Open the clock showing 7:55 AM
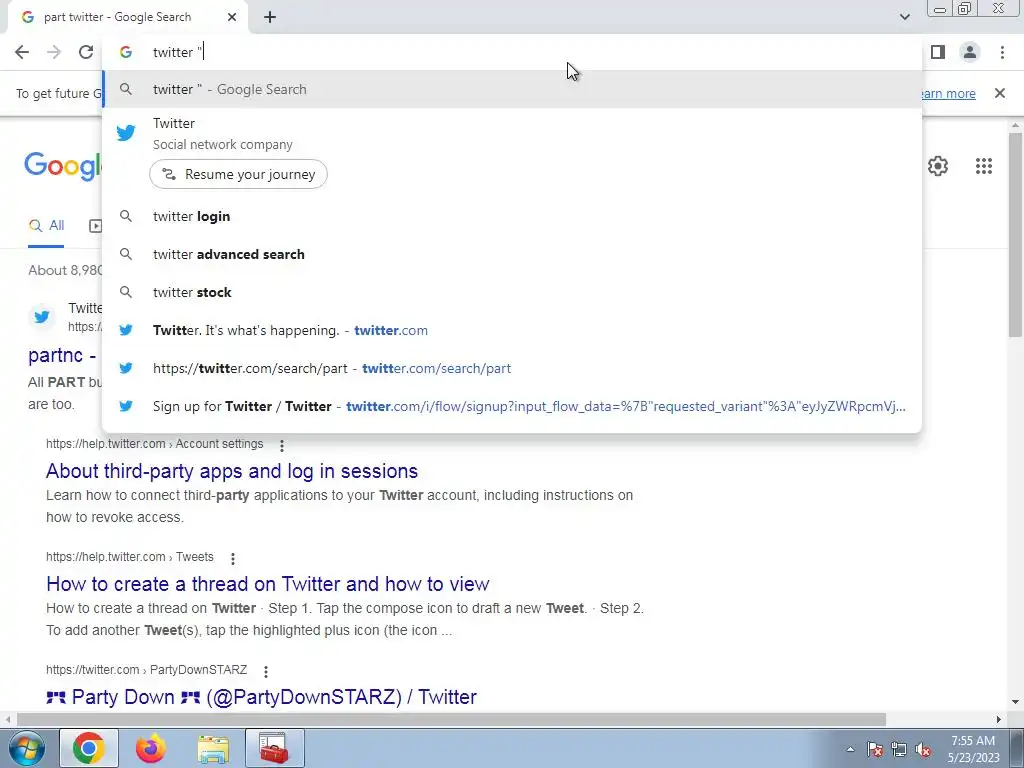Screen dimensions: 1024x768 (x=974, y=749)
